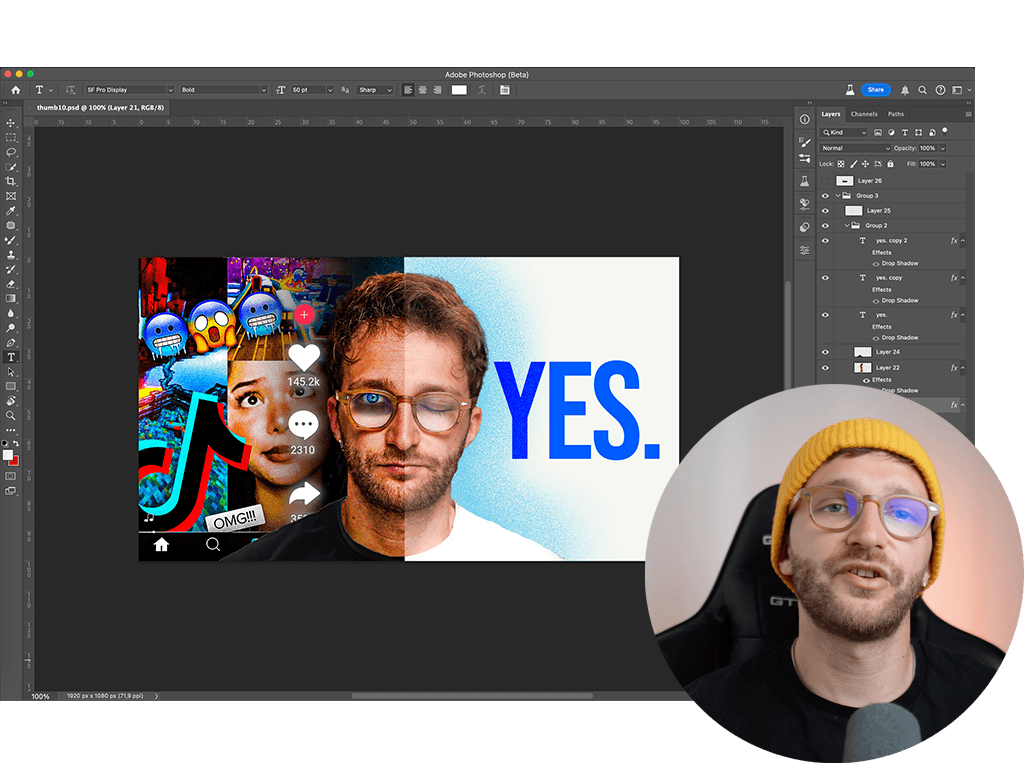This screenshot has width=1024, height=768.
Task: Open the Normal blend mode dropdown
Action: click(855, 148)
